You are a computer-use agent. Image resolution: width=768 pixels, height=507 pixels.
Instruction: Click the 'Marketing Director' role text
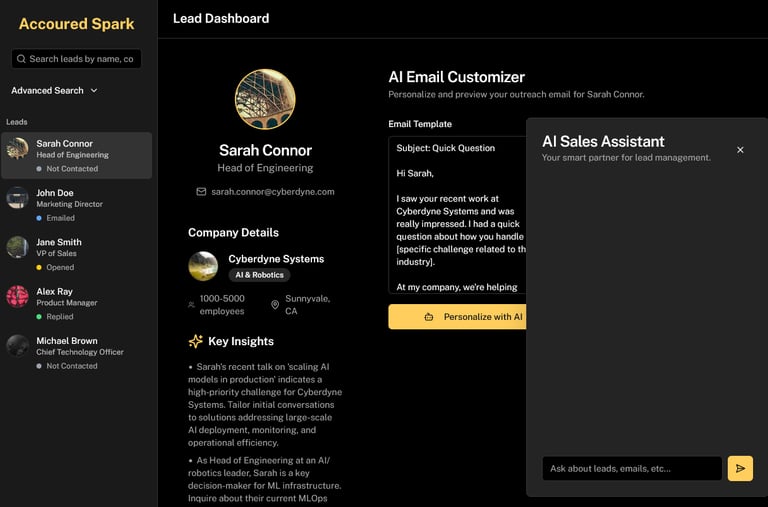click(x=70, y=204)
